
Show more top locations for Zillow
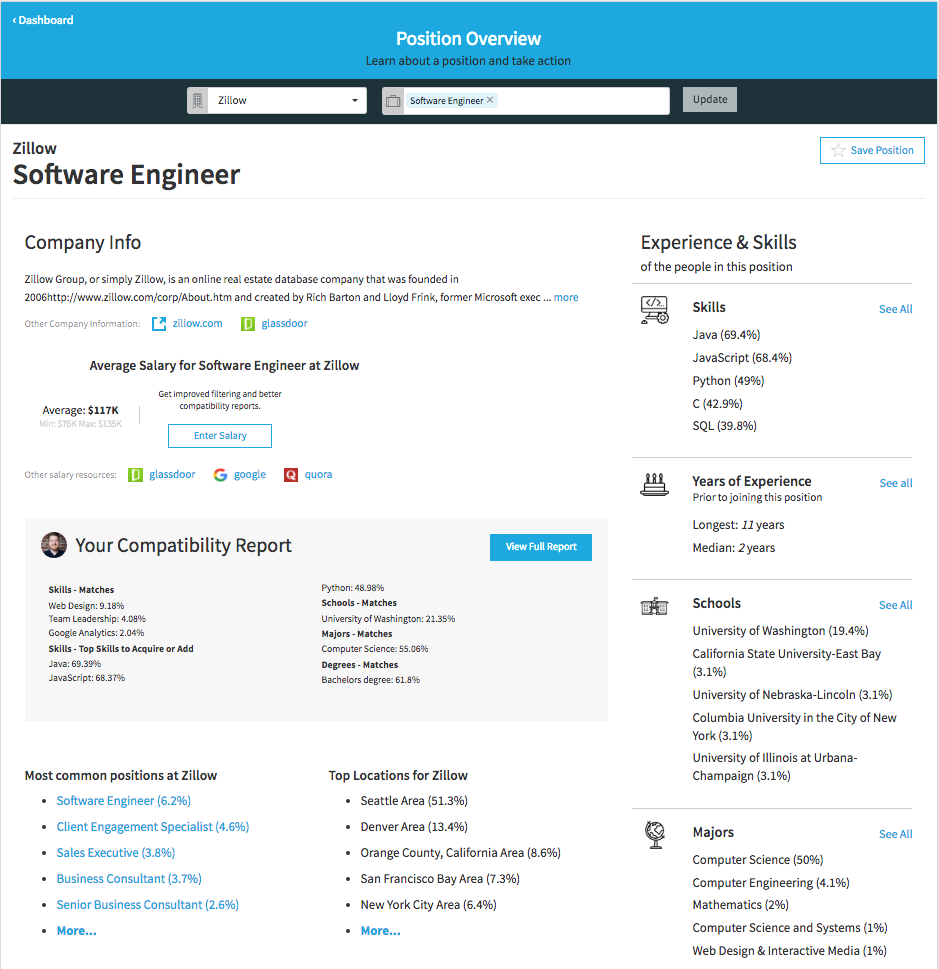tap(381, 931)
